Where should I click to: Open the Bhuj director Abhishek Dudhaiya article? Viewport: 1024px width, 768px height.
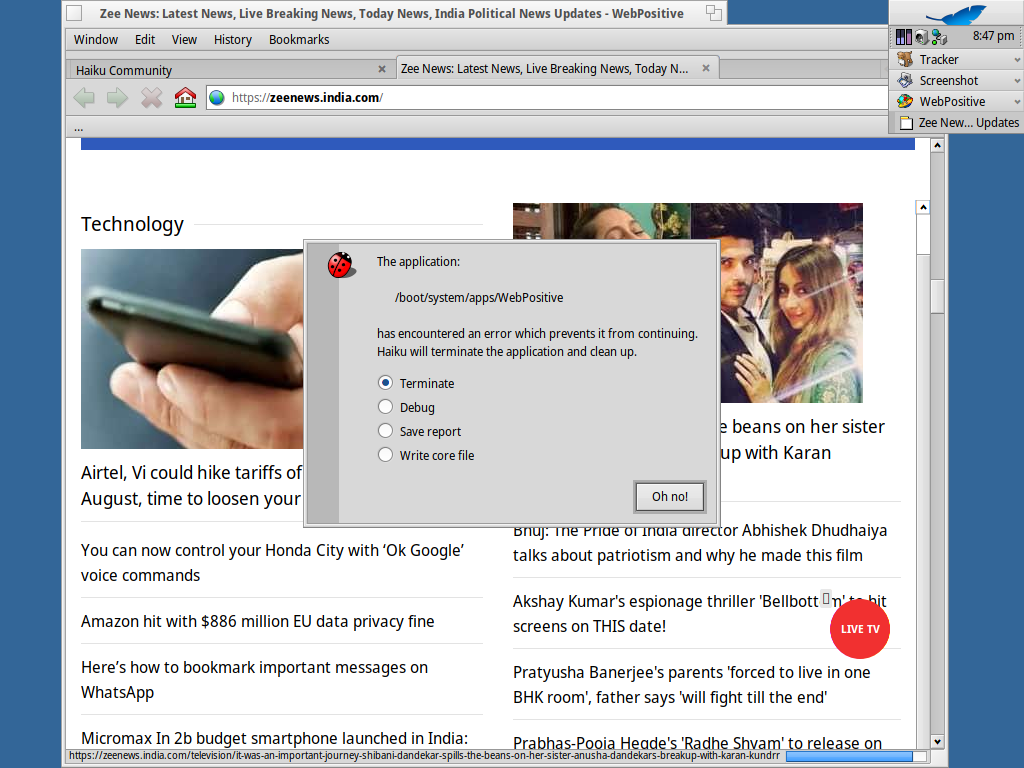point(699,543)
